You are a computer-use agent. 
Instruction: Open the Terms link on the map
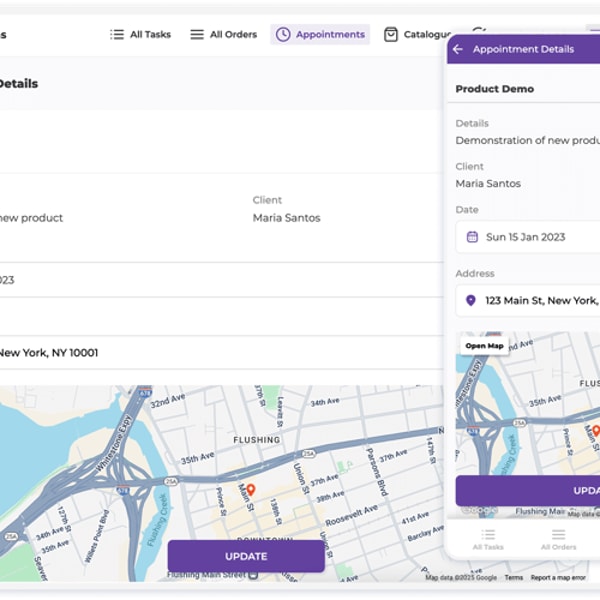coord(514,577)
